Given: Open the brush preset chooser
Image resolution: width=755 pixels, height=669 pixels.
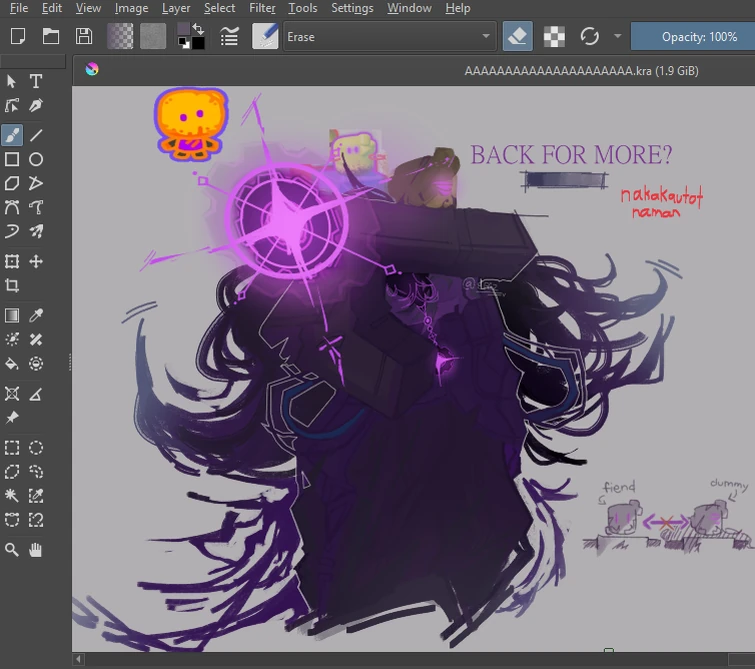Looking at the screenshot, I should pos(265,37).
